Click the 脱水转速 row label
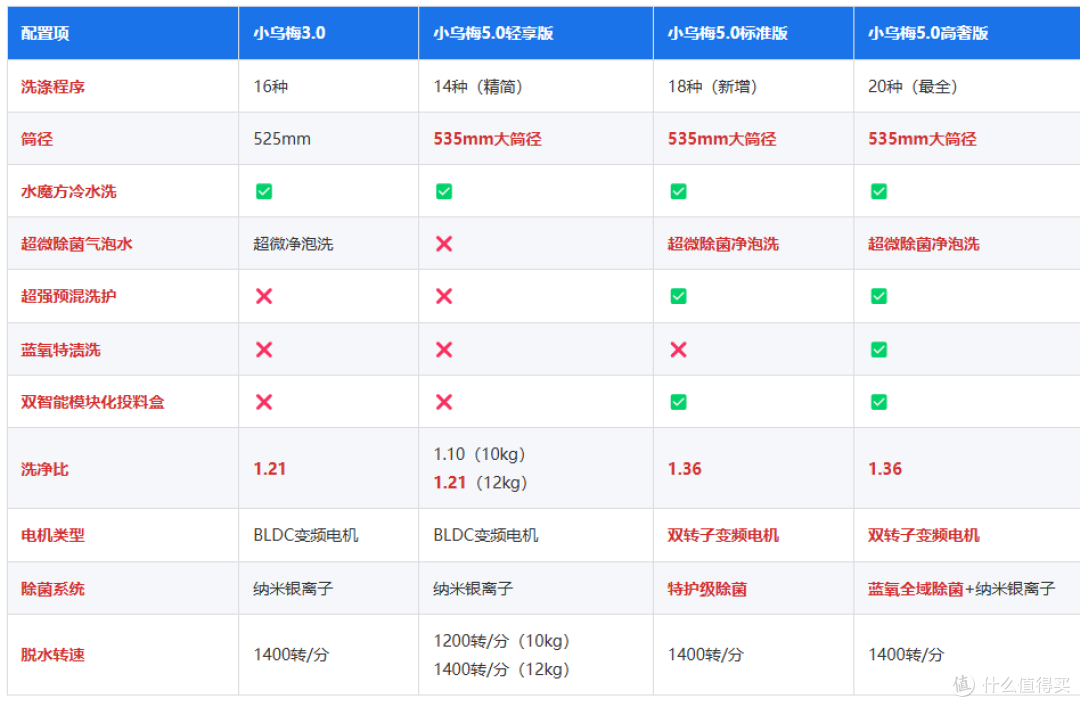Screen dimensions: 1080x707 pyautogui.click(x=52, y=655)
